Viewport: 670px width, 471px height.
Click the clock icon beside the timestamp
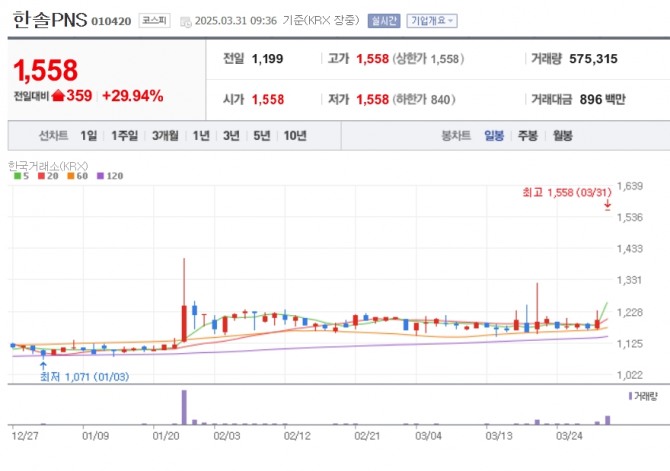tap(186, 20)
